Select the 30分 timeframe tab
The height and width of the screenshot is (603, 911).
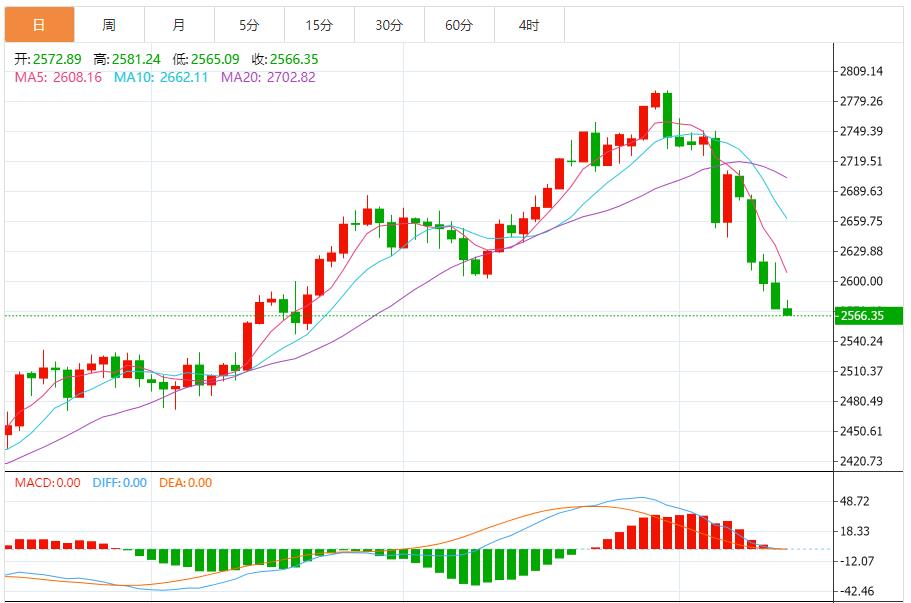tap(389, 25)
